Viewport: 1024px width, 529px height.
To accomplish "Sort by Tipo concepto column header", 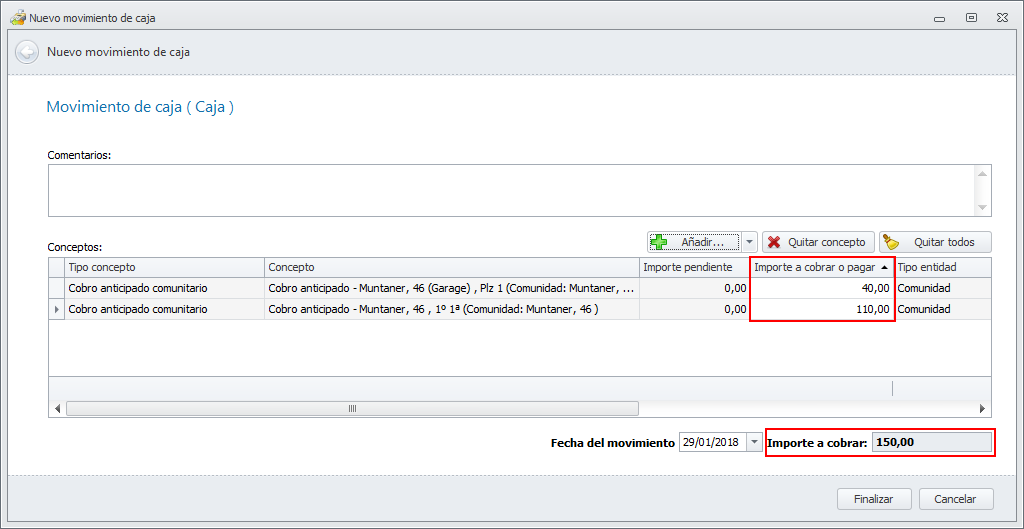I will (164, 267).
